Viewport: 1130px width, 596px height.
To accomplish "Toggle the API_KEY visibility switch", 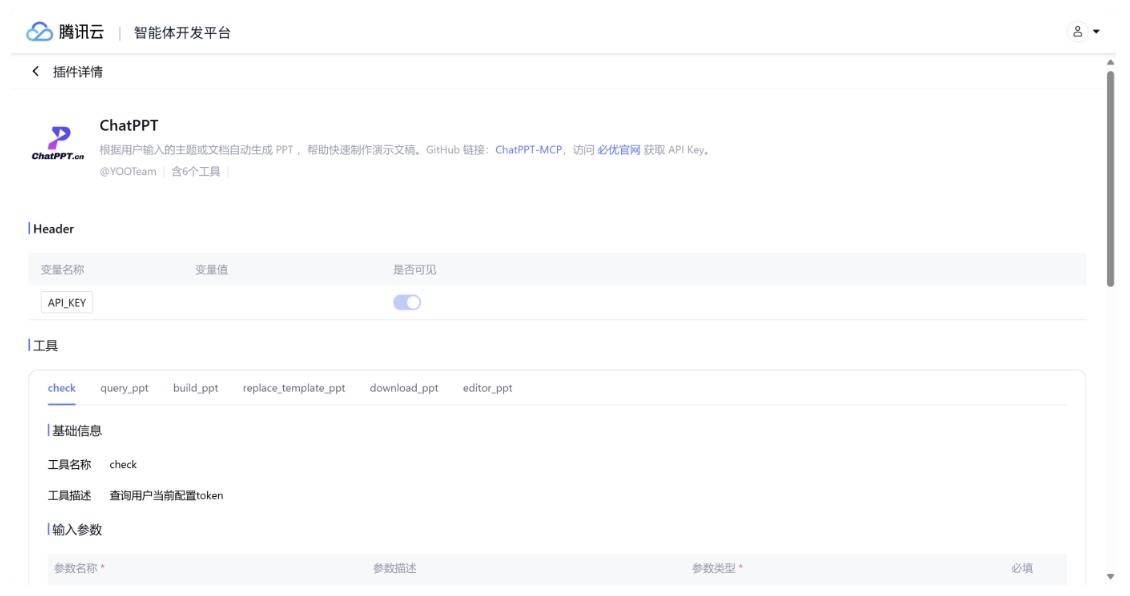I will click(407, 303).
